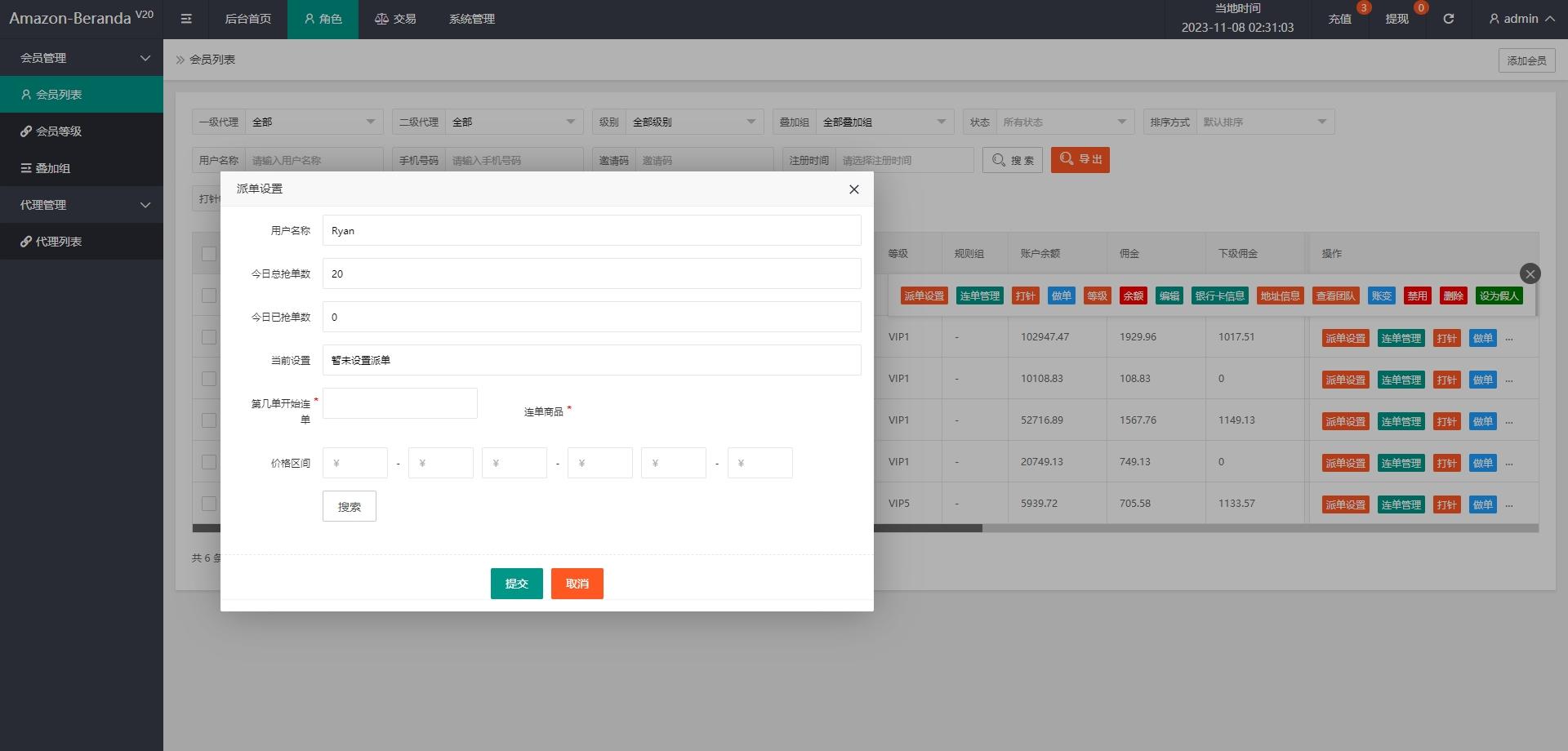
Task: Click the orange 导出 button
Action: click(1080, 160)
